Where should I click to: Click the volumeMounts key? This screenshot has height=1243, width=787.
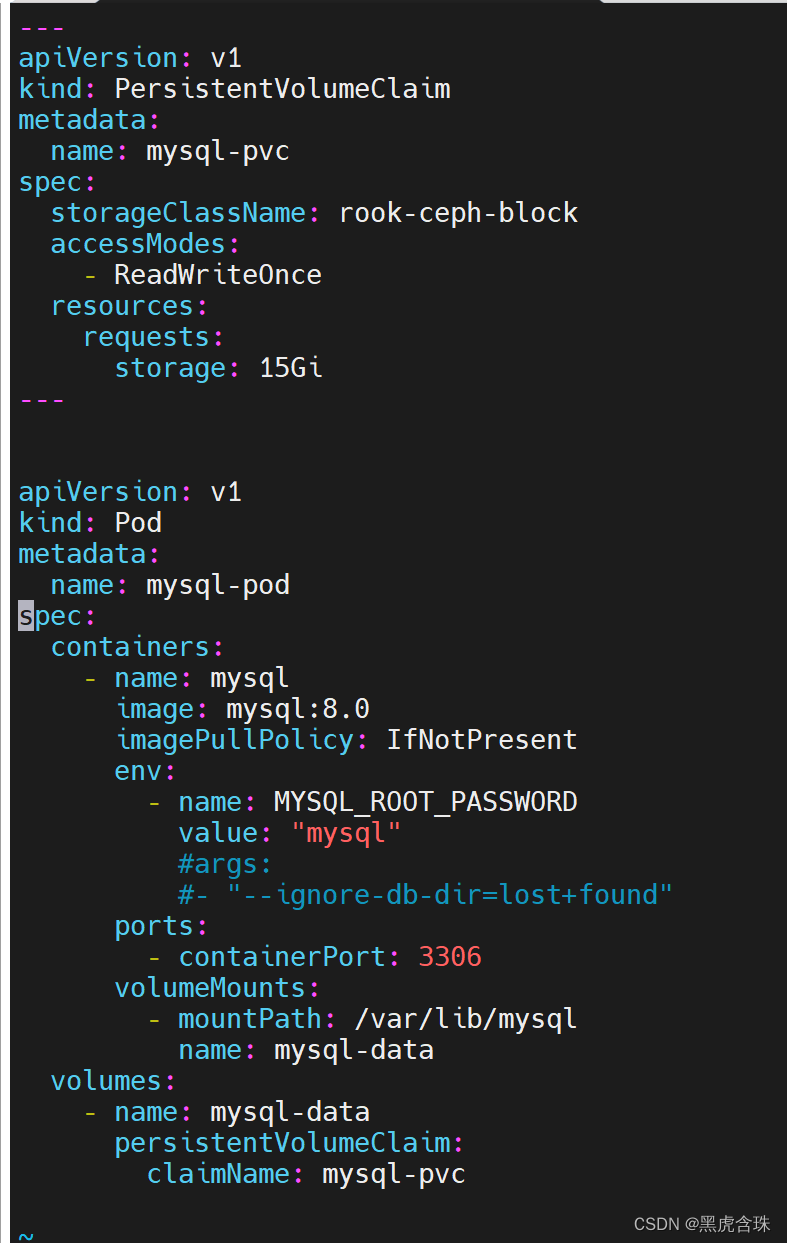click(210, 988)
